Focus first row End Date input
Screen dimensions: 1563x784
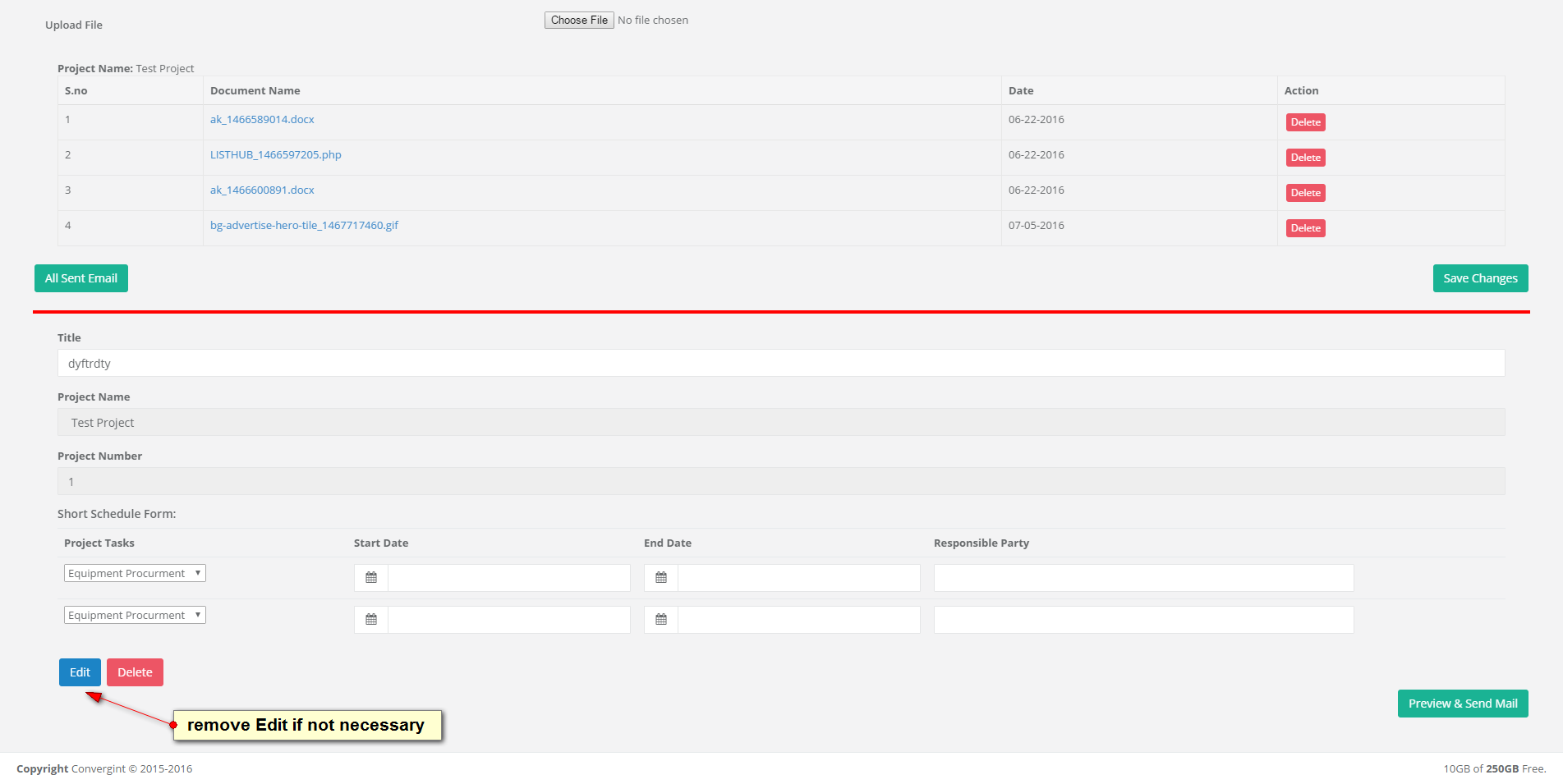799,578
